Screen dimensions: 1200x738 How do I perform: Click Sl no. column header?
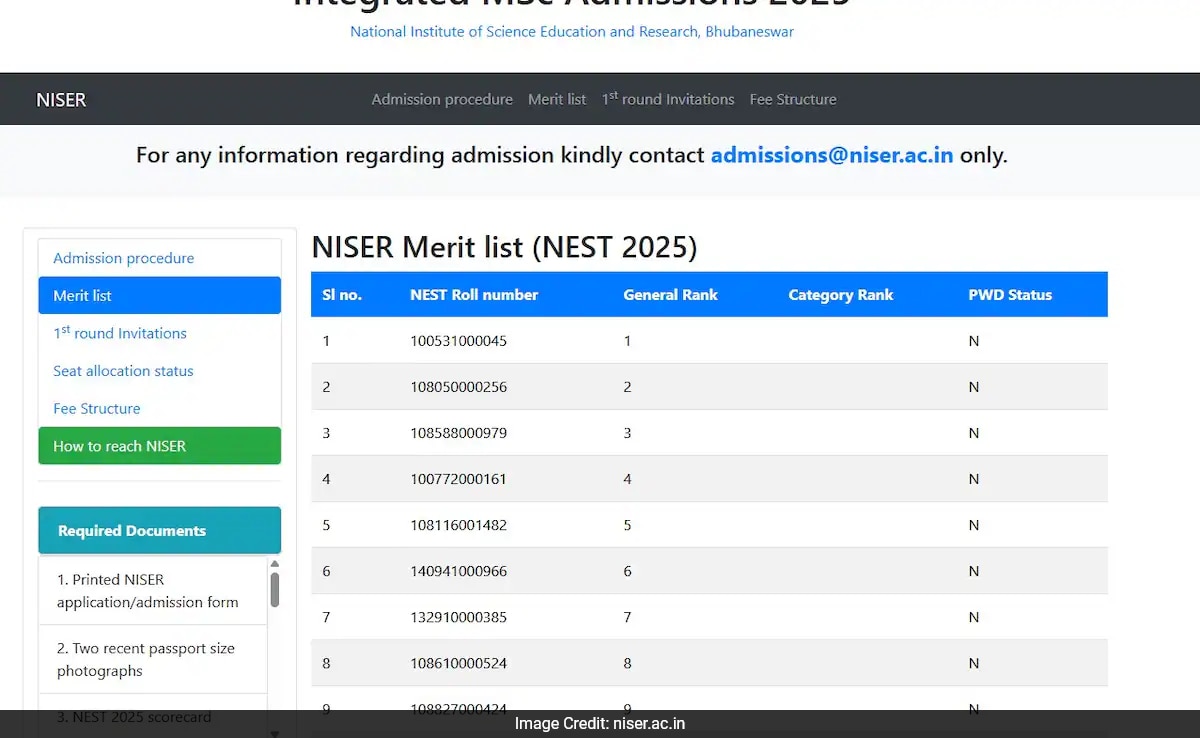click(342, 295)
